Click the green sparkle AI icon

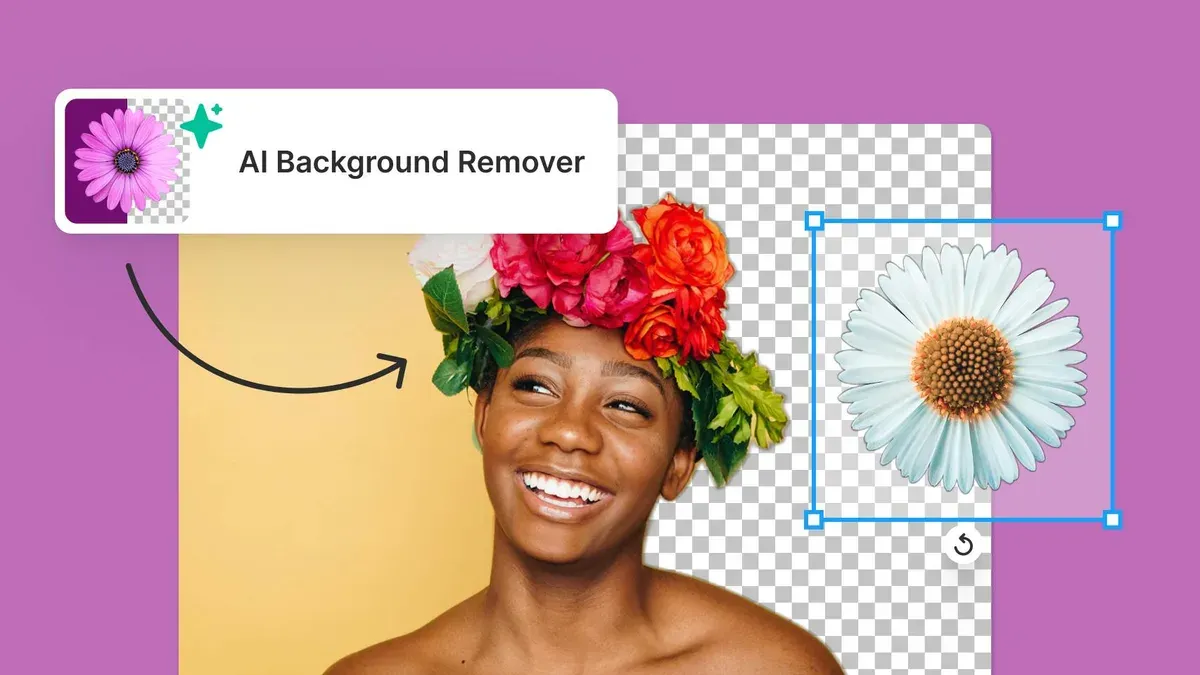tap(203, 126)
